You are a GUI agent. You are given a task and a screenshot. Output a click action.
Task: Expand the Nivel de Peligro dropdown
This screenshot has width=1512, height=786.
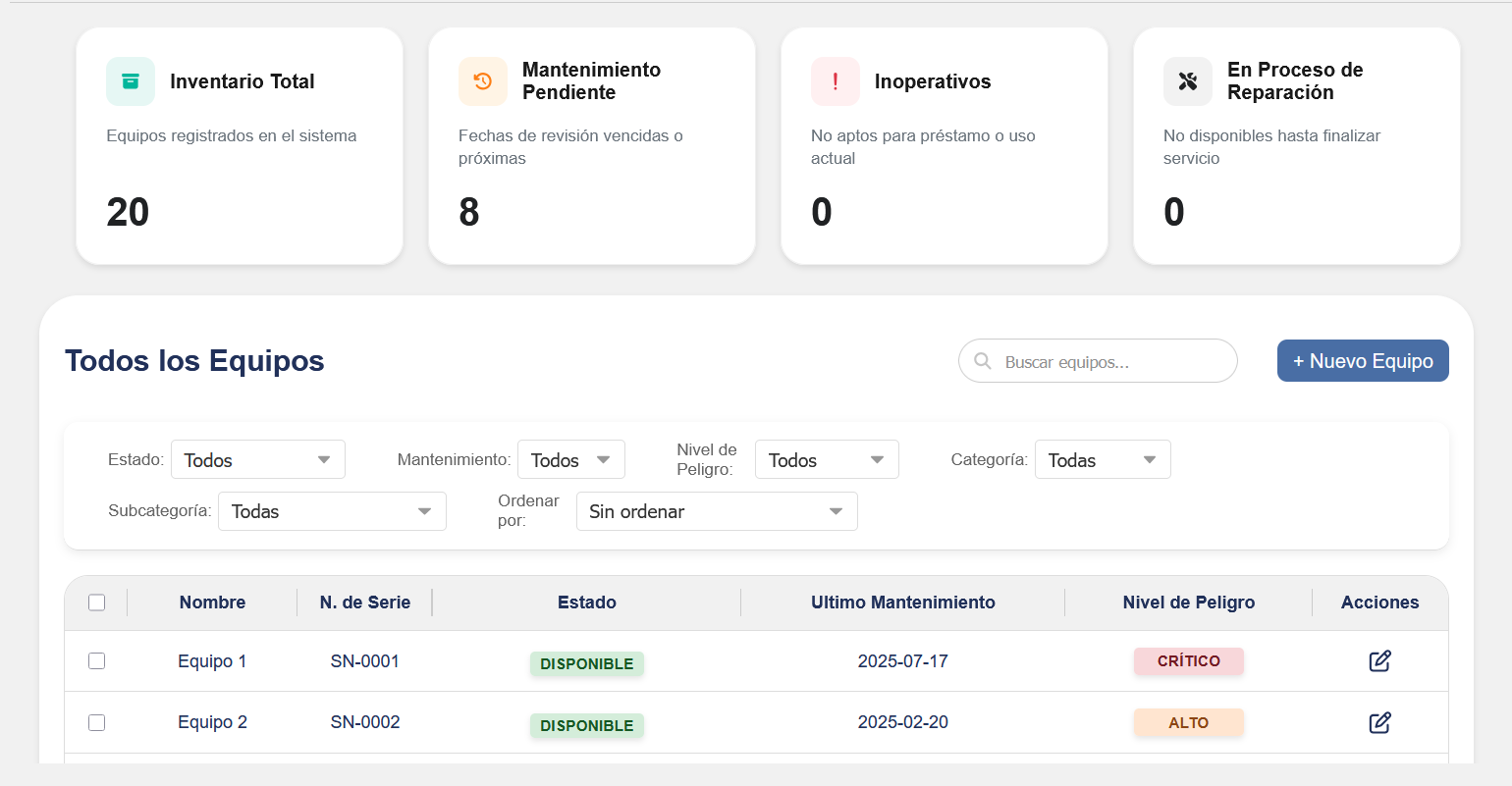coord(827,458)
